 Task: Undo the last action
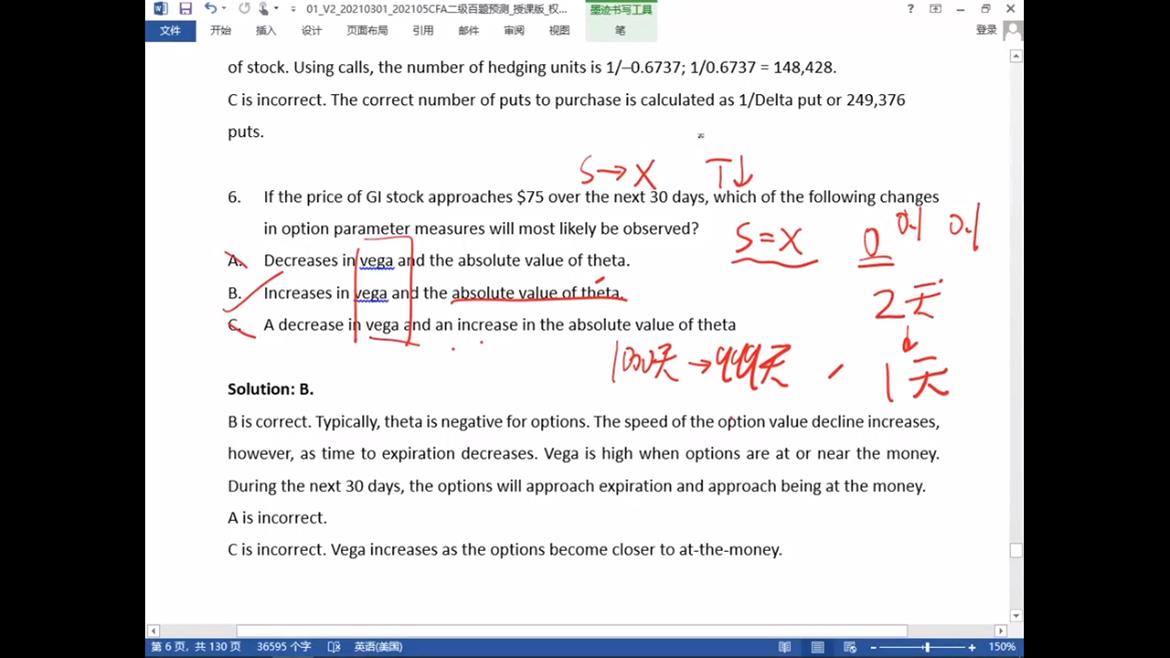(x=210, y=8)
